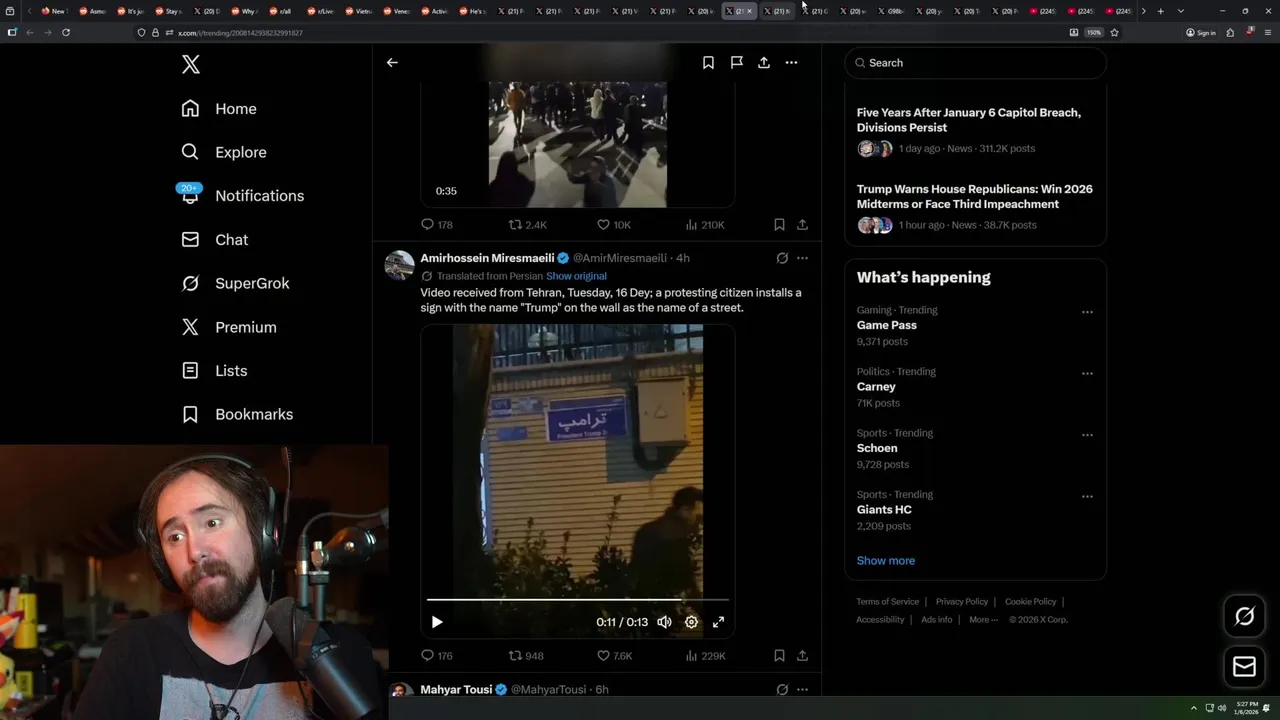Reply to post with 178 comments
The width and height of the screenshot is (1280, 720).
(x=437, y=225)
